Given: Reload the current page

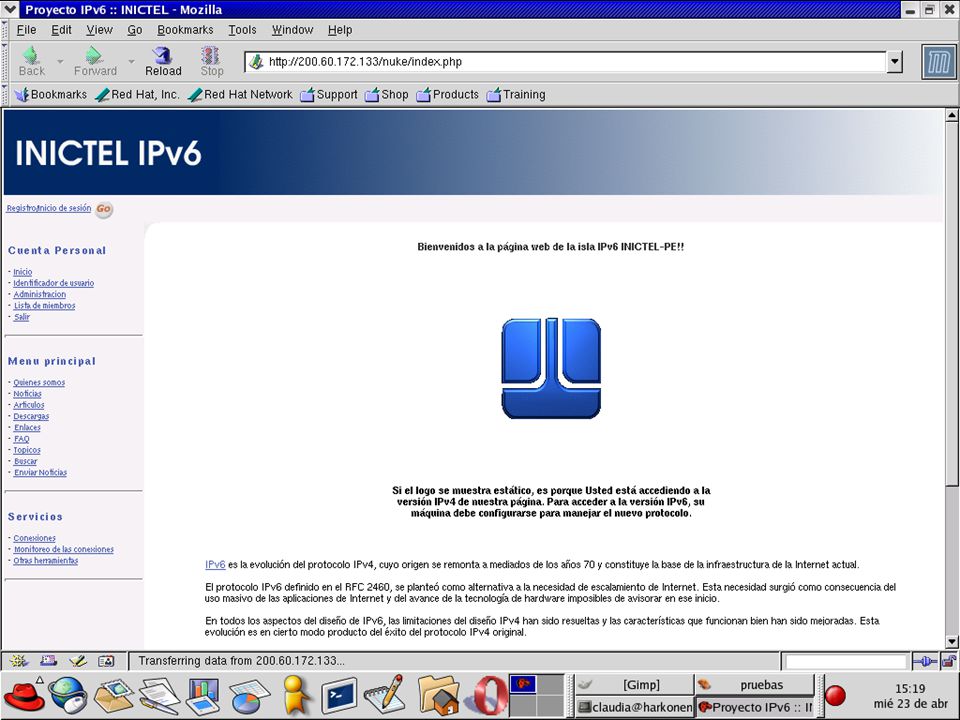Looking at the screenshot, I should (163, 61).
